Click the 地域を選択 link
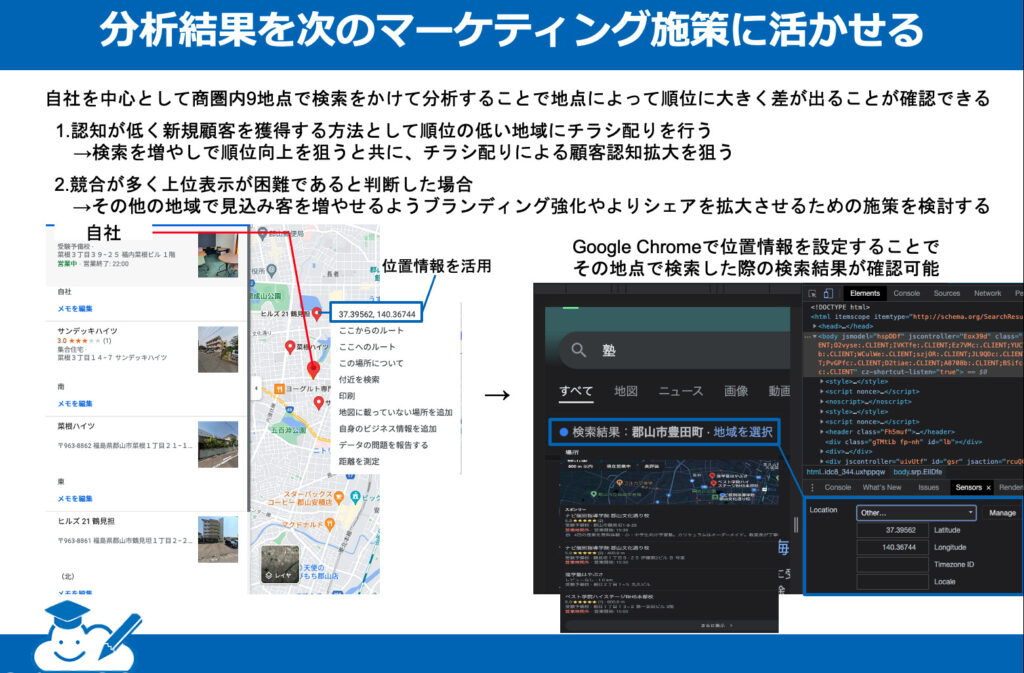1024x673 pixels. point(742,432)
